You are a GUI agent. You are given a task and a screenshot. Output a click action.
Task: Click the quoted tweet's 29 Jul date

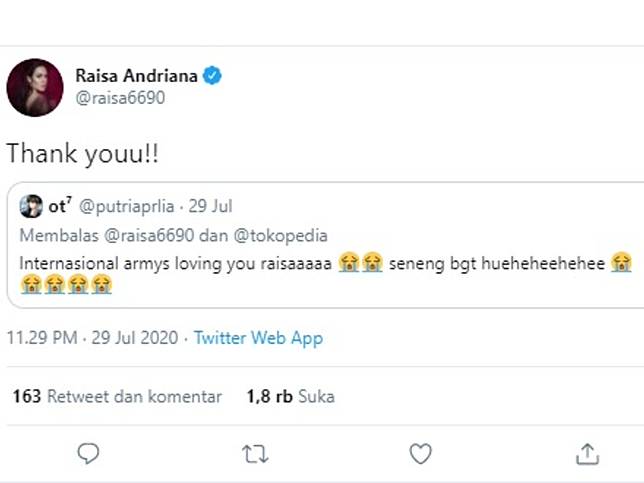point(213,207)
